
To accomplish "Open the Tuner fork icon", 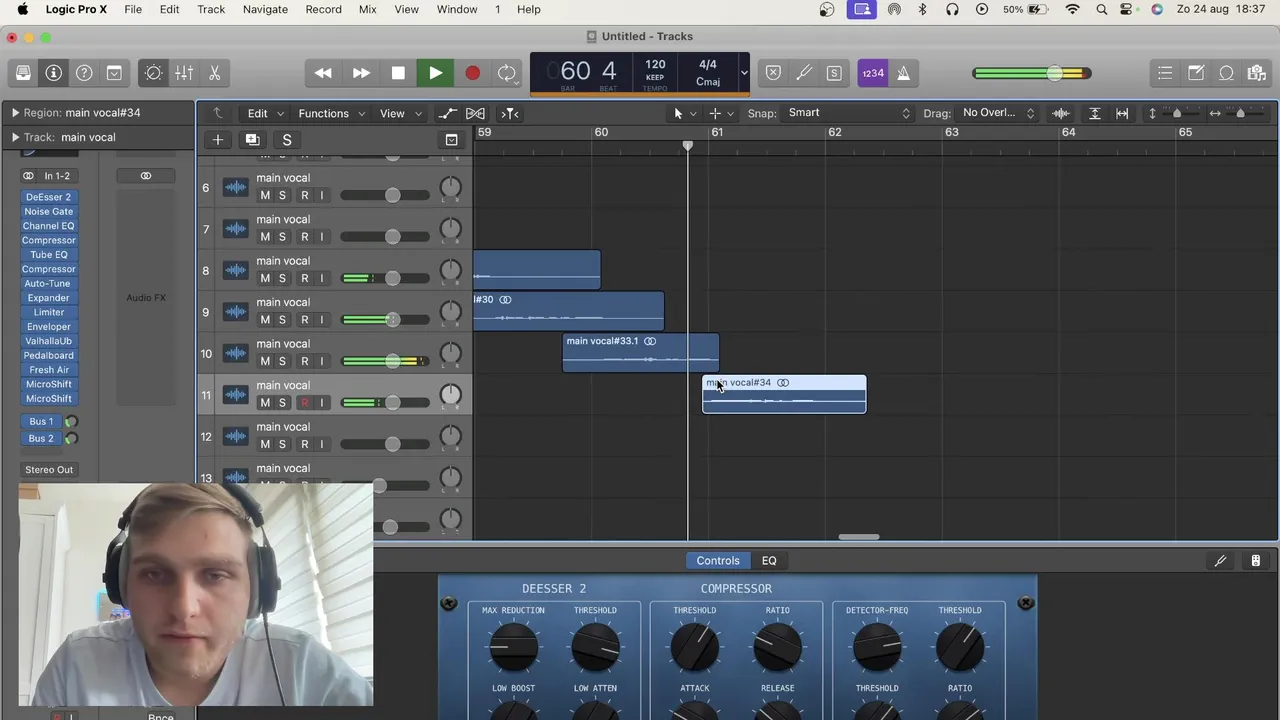I will tap(803, 73).
